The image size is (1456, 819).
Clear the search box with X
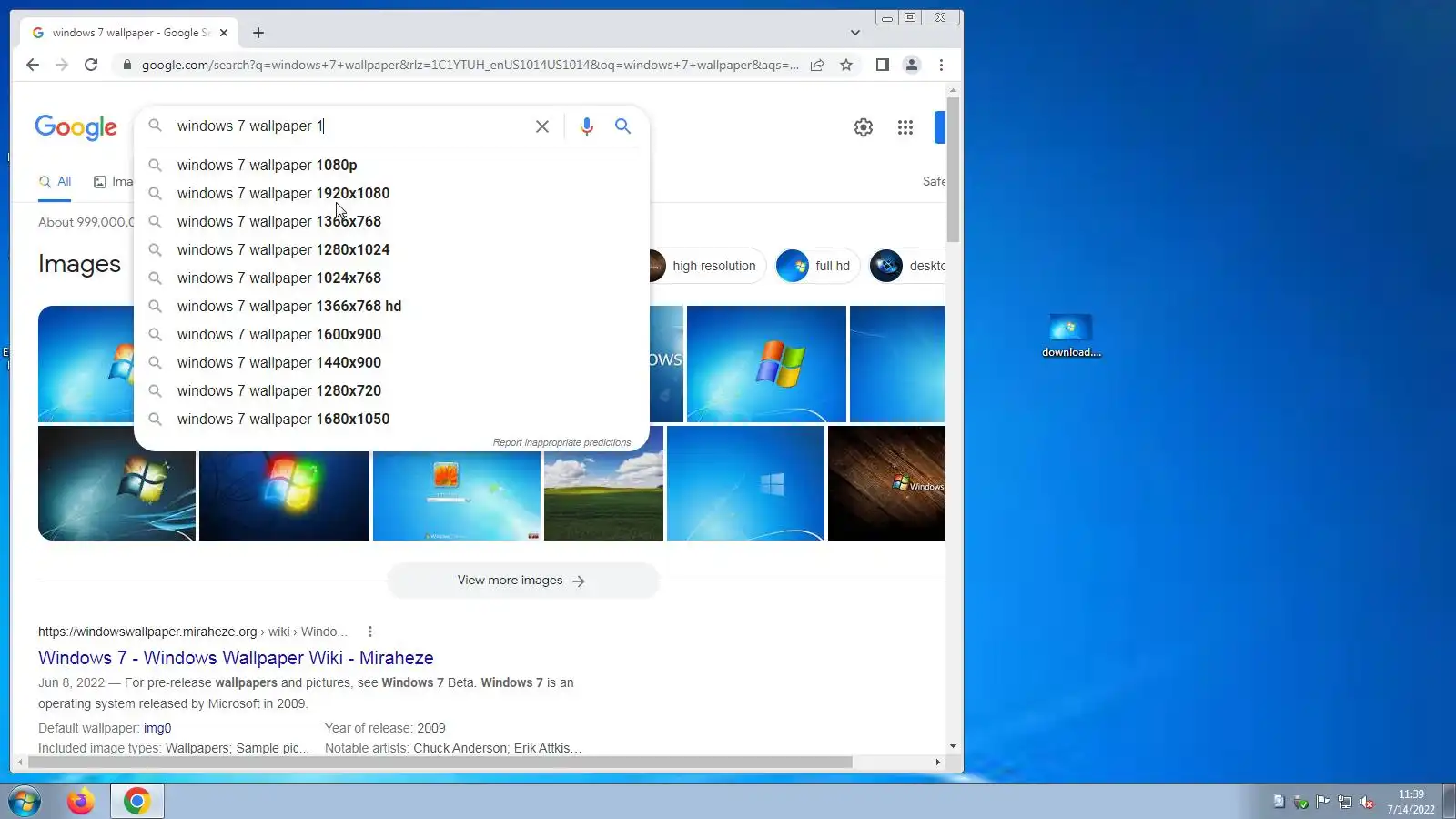coord(542,126)
